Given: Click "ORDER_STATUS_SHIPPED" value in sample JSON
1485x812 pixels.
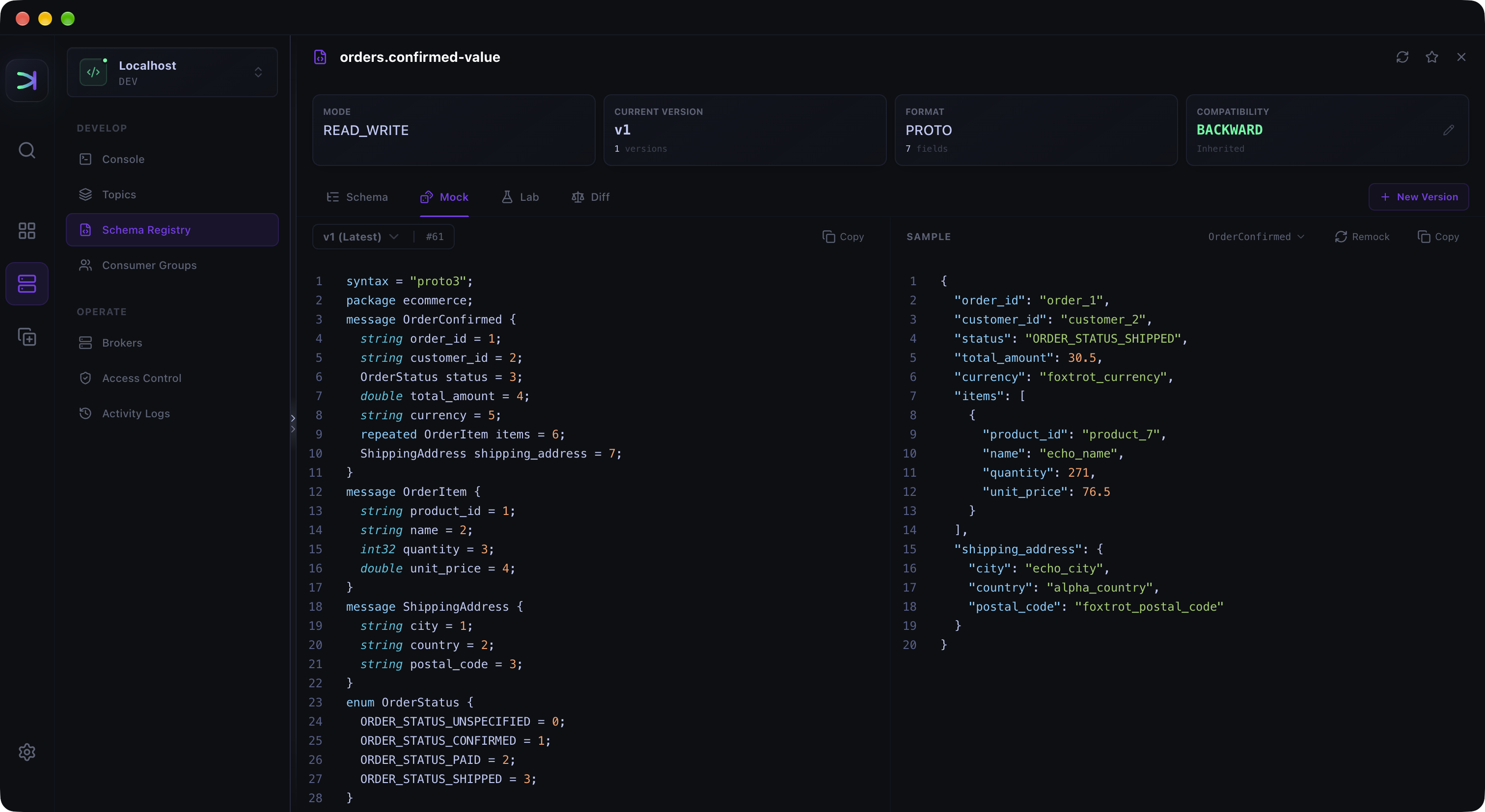Looking at the screenshot, I should [1103, 339].
